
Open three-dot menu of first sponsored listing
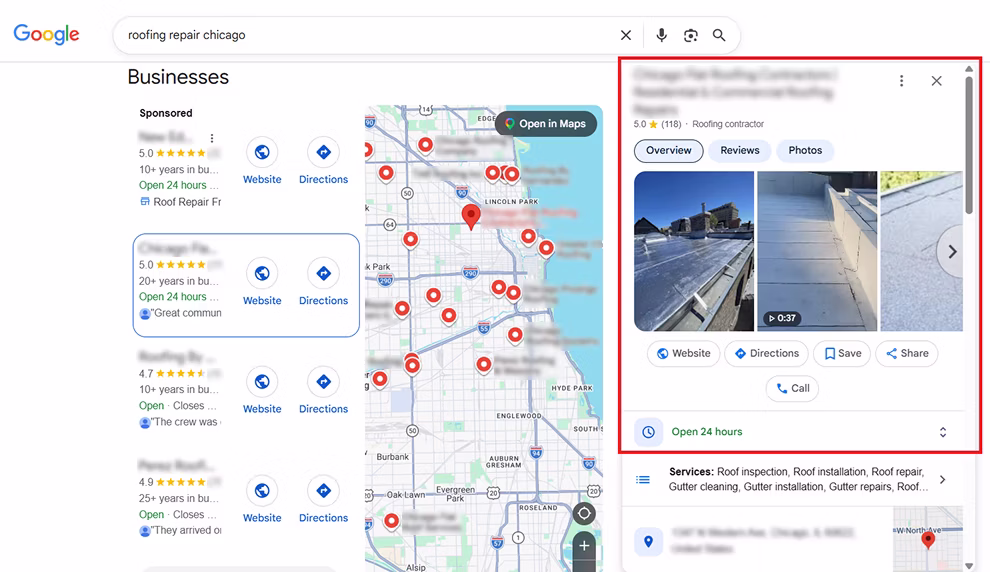(212, 138)
